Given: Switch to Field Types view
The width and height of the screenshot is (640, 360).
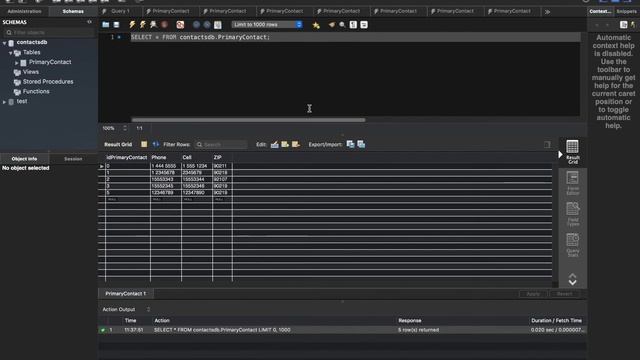Looking at the screenshot, I should [x=573, y=214].
